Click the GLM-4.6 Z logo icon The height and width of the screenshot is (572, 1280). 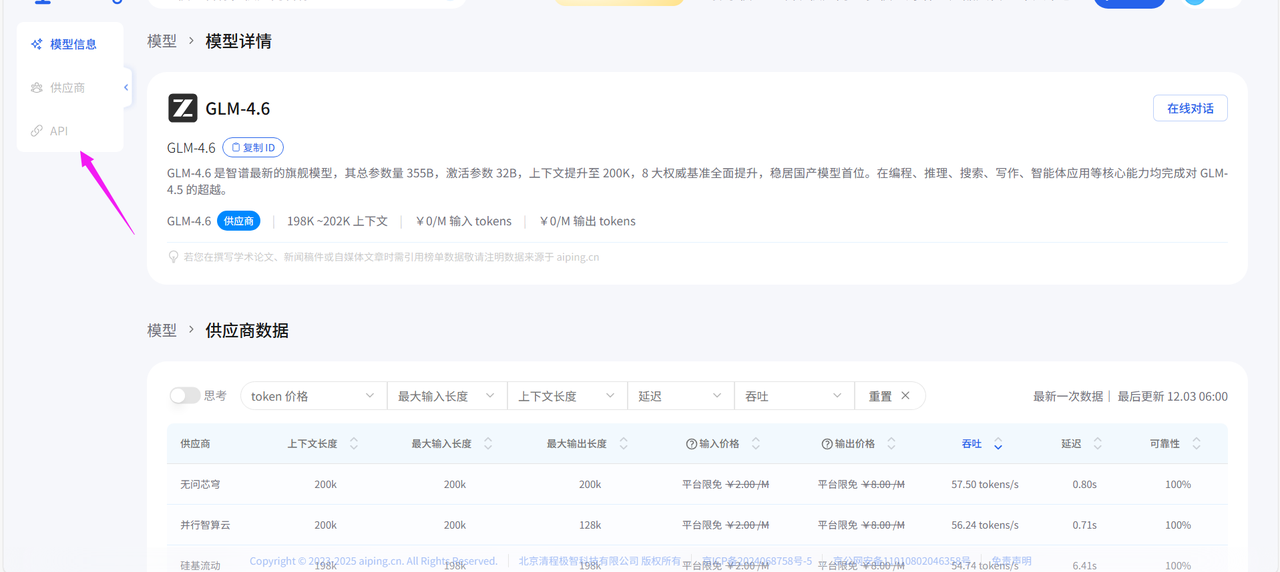[x=182, y=108]
